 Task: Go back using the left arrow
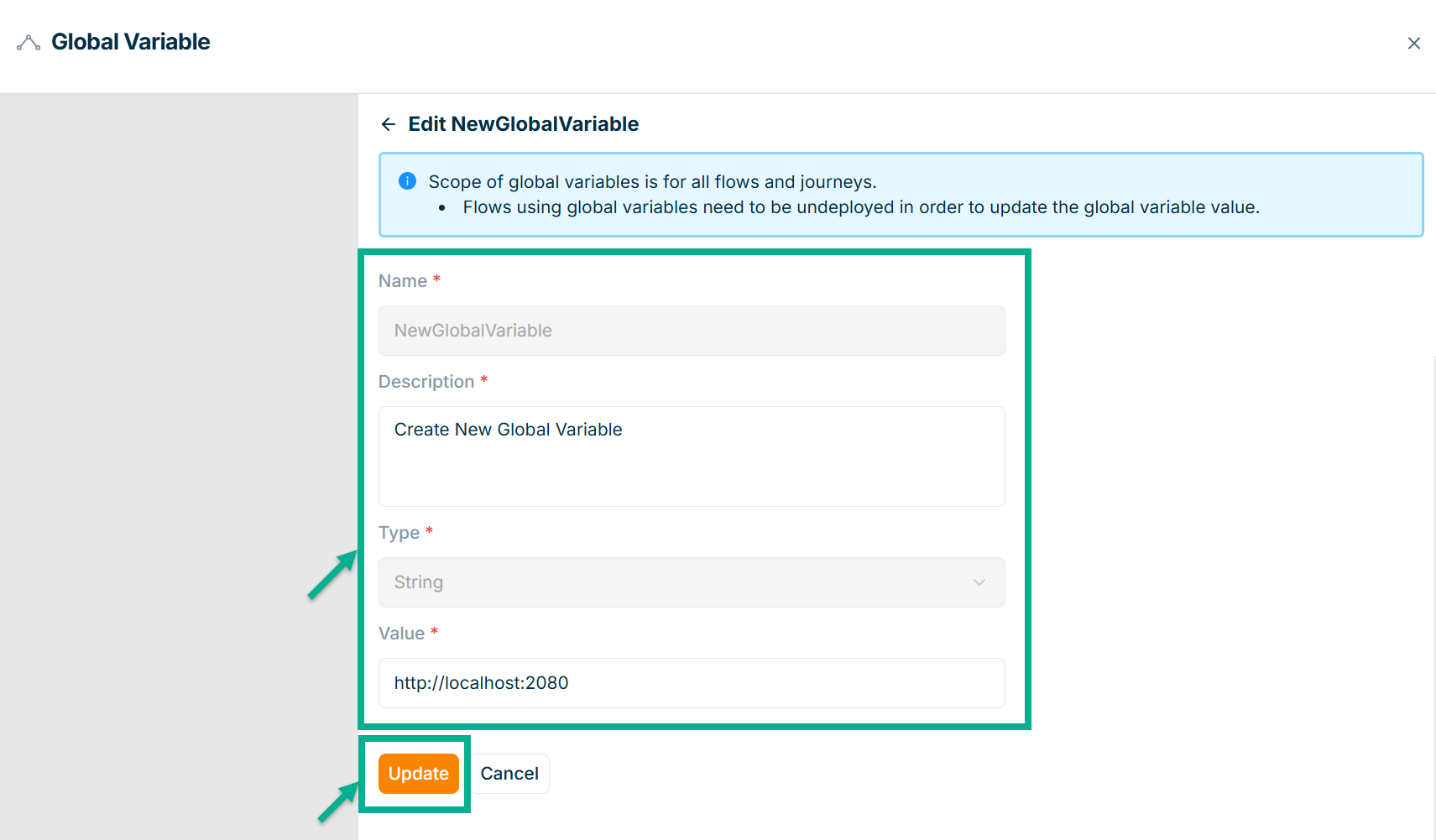[388, 124]
